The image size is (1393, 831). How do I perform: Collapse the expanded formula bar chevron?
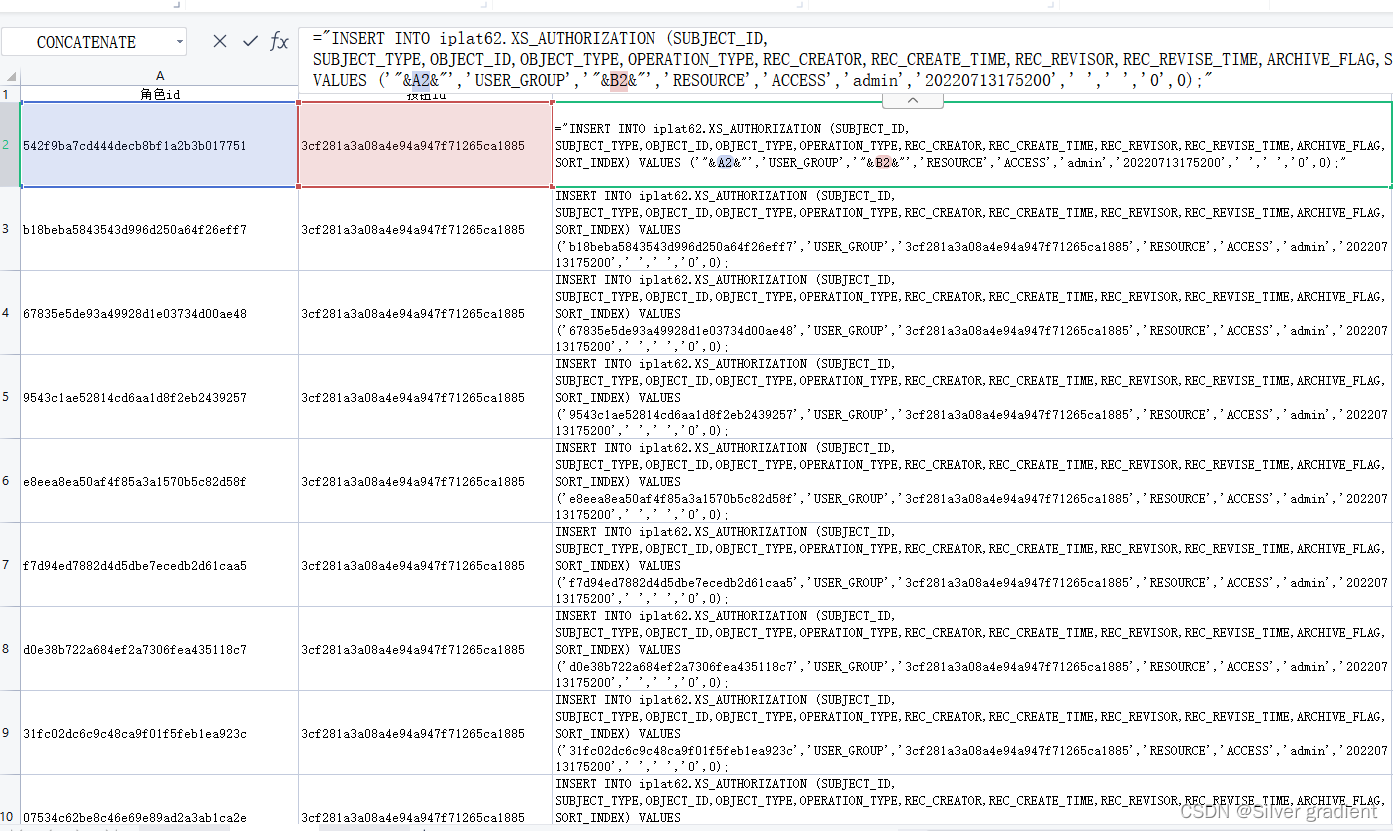[912, 100]
